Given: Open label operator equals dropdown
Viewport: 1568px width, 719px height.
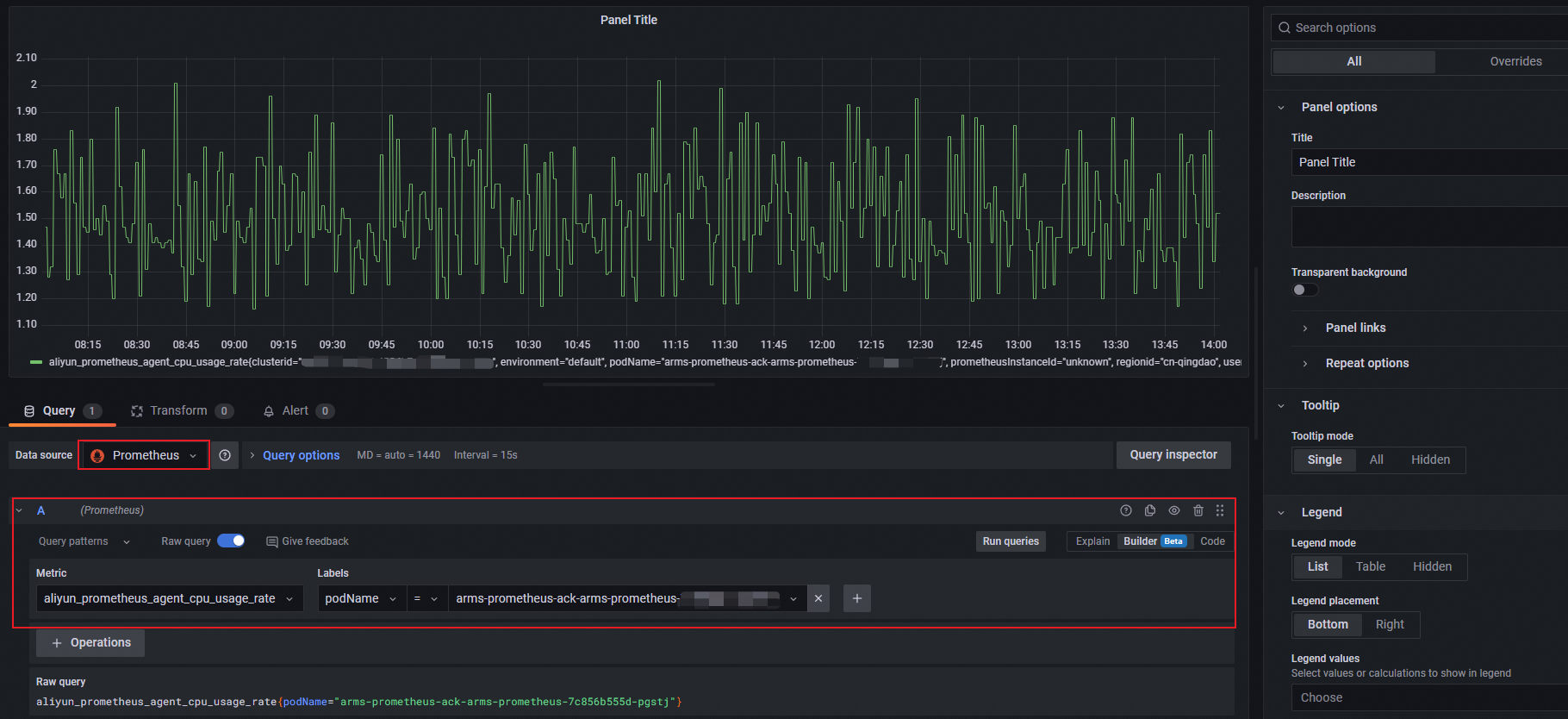Looking at the screenshot, I should (x=426, y=598).
